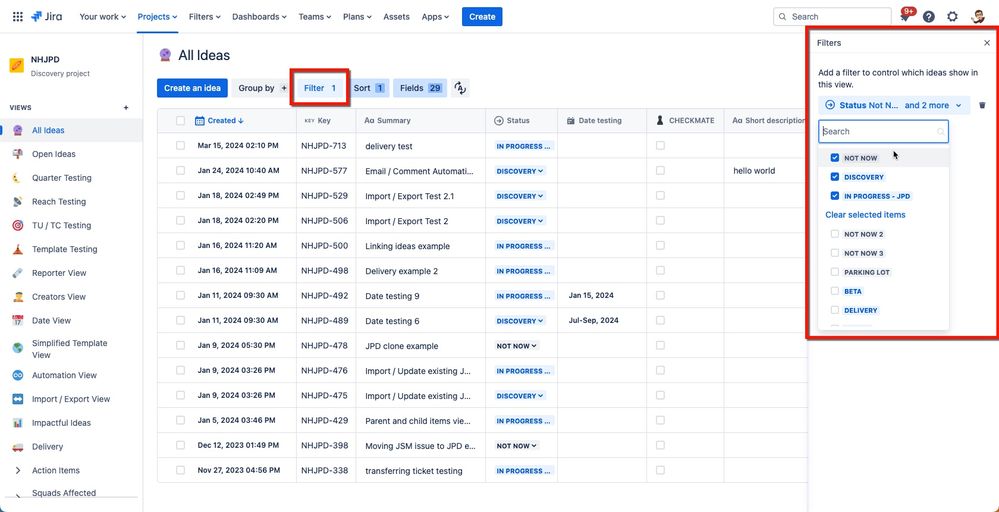Open Automation View
This screenshot has width=999, height=512.
pyautogui.click(x=64, y=375)
